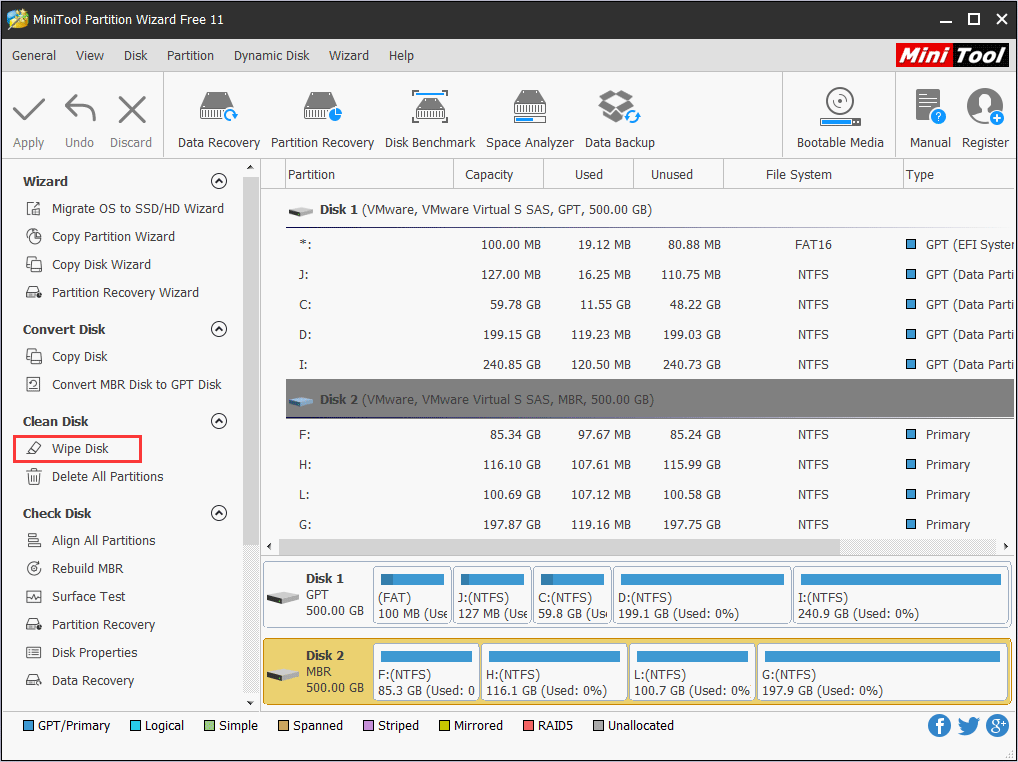Click Delete All Partitions
Image resolution: width=1018 pixels, height=762 pixels.
(x=95, y=476)
